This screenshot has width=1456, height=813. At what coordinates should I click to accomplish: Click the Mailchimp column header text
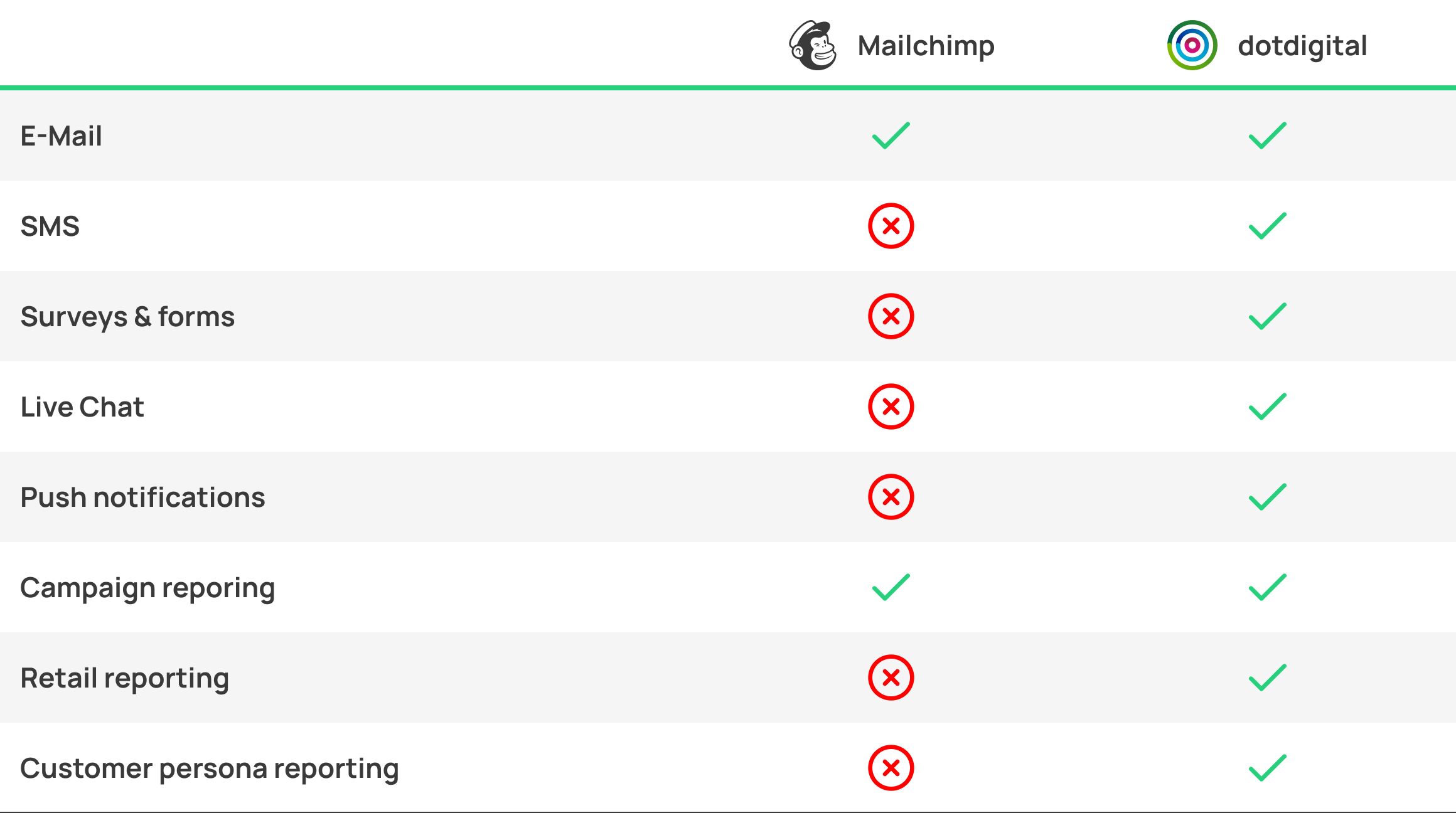[926, 46]
